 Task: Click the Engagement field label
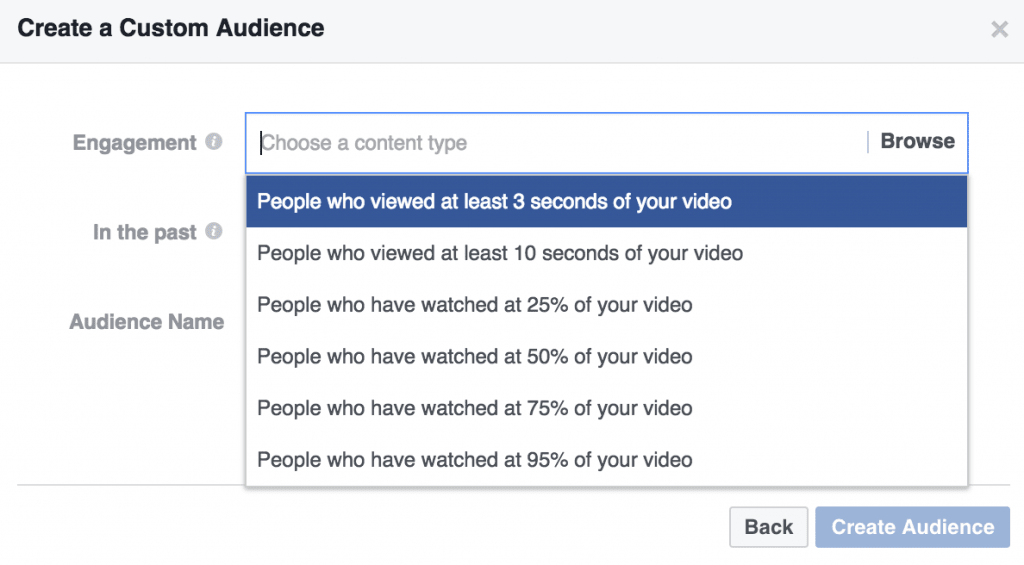coord(134,143)
